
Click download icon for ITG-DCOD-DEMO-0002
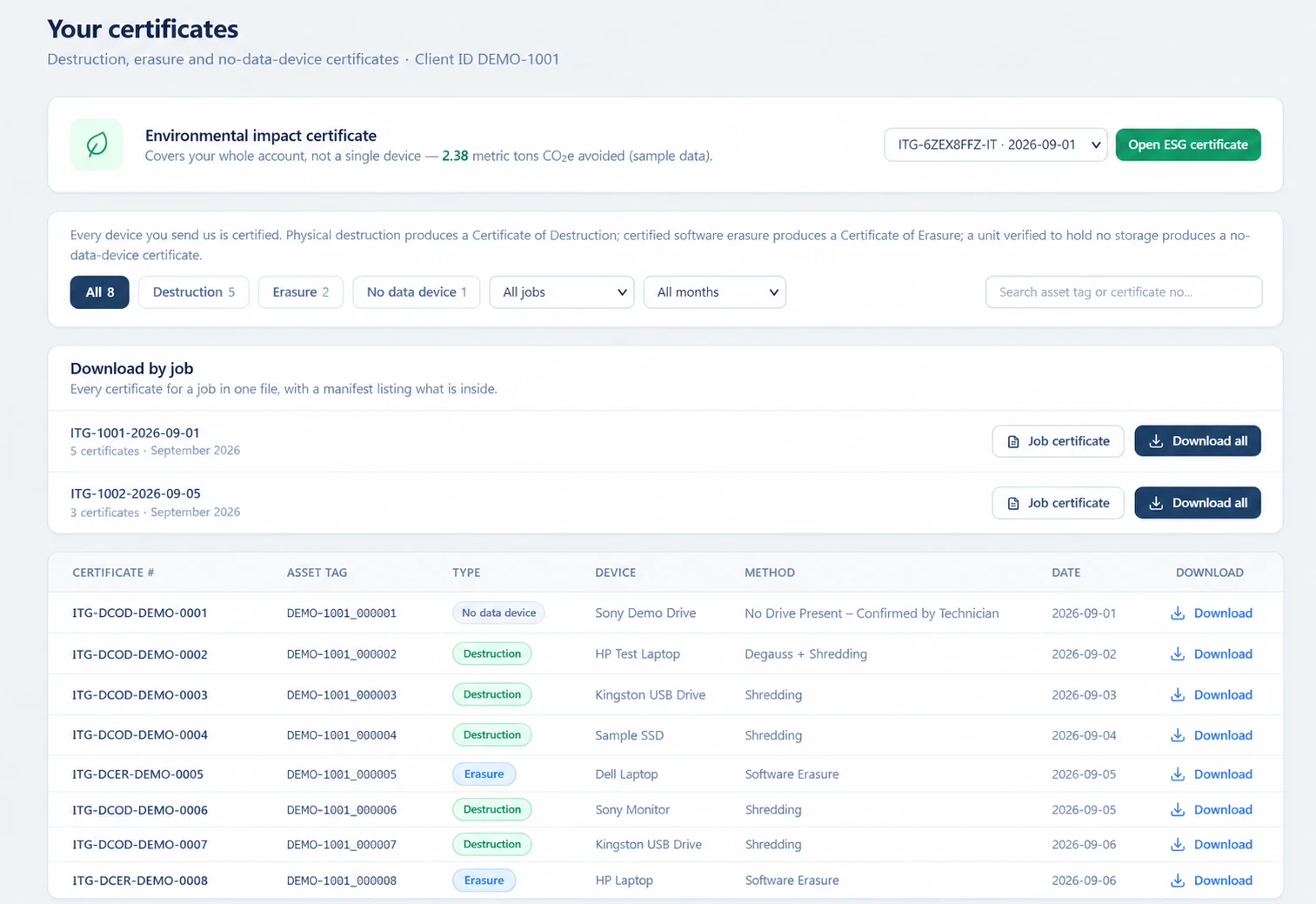click(x=1178, y=654)
